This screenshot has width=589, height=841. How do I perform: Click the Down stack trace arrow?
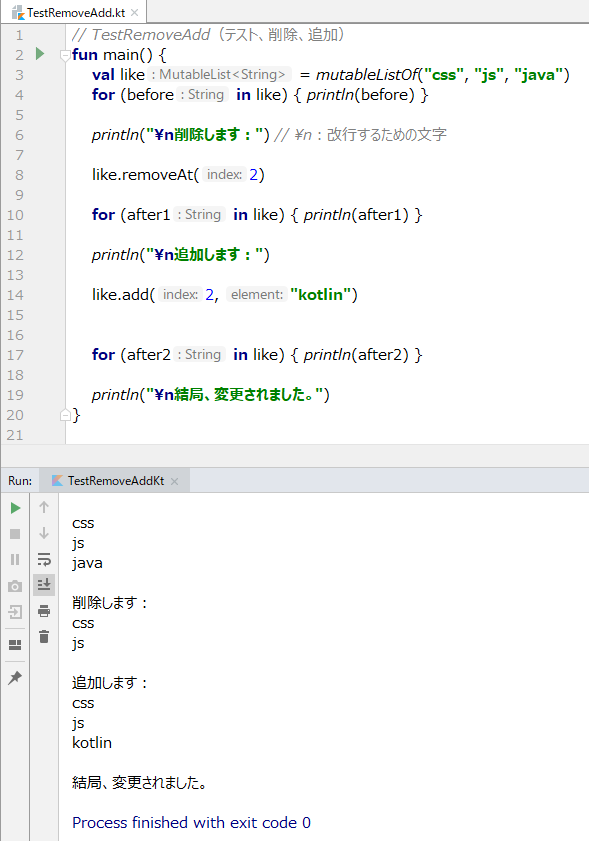tap(44, 533)
